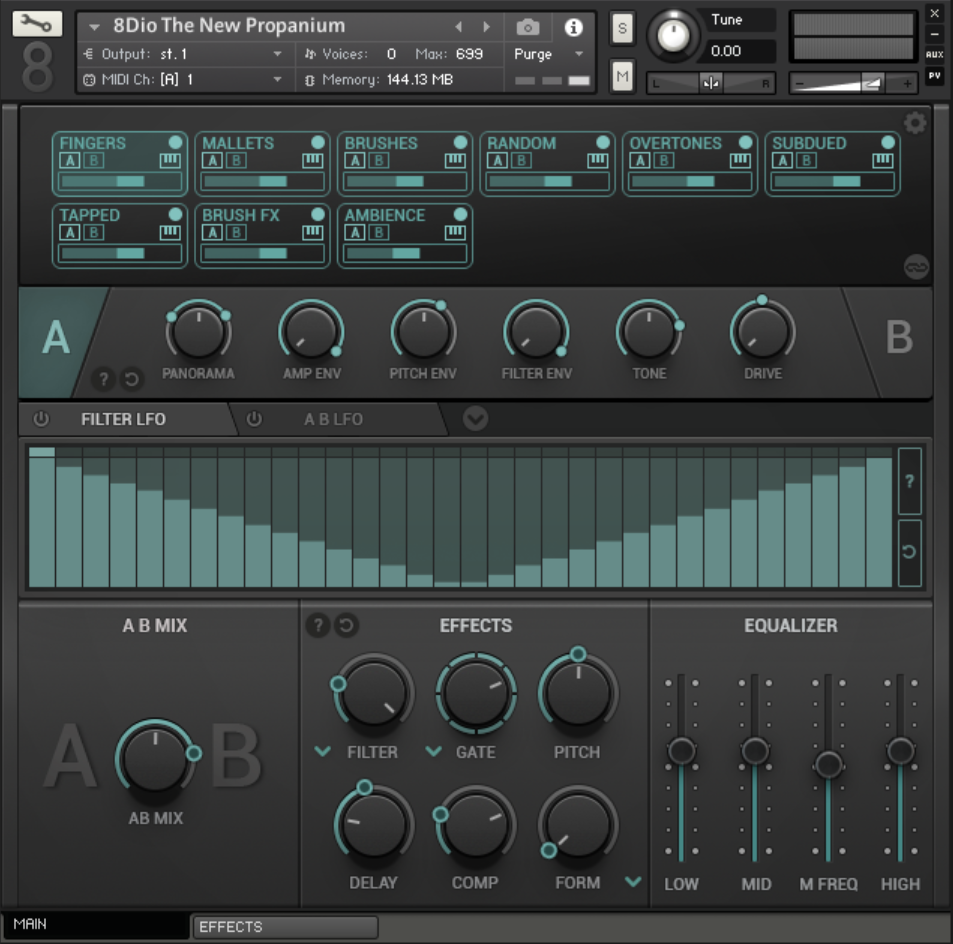Click the Max voices value 699

coord(469,54)
